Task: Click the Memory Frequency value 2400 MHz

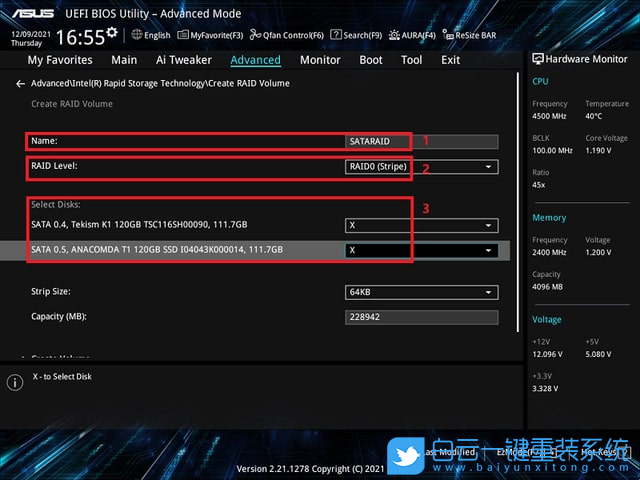Action: 549,253
